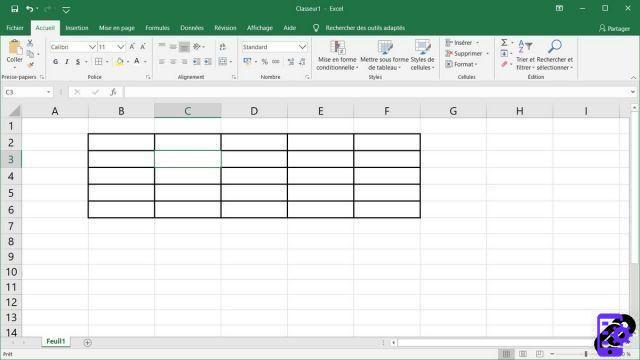Image resolution: width=640 pixels, height=360 pixels.
Task: Adjust the zoom slider in status bar
Action: [586, 354]
